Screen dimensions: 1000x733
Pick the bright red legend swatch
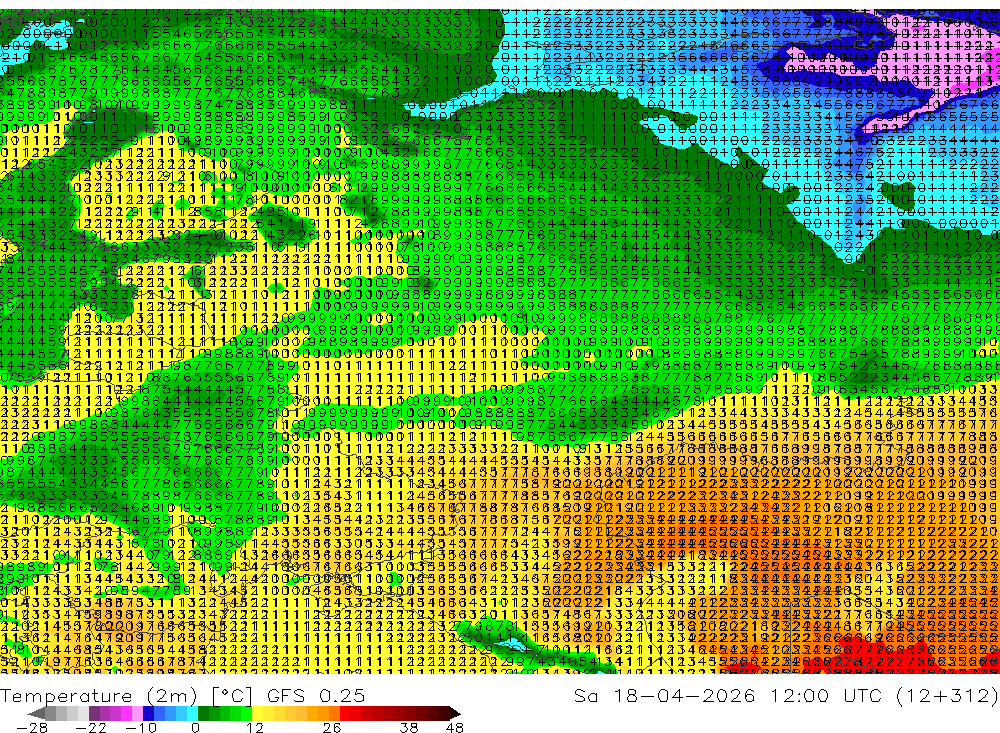pyautogui.click(x=345, y=713)
